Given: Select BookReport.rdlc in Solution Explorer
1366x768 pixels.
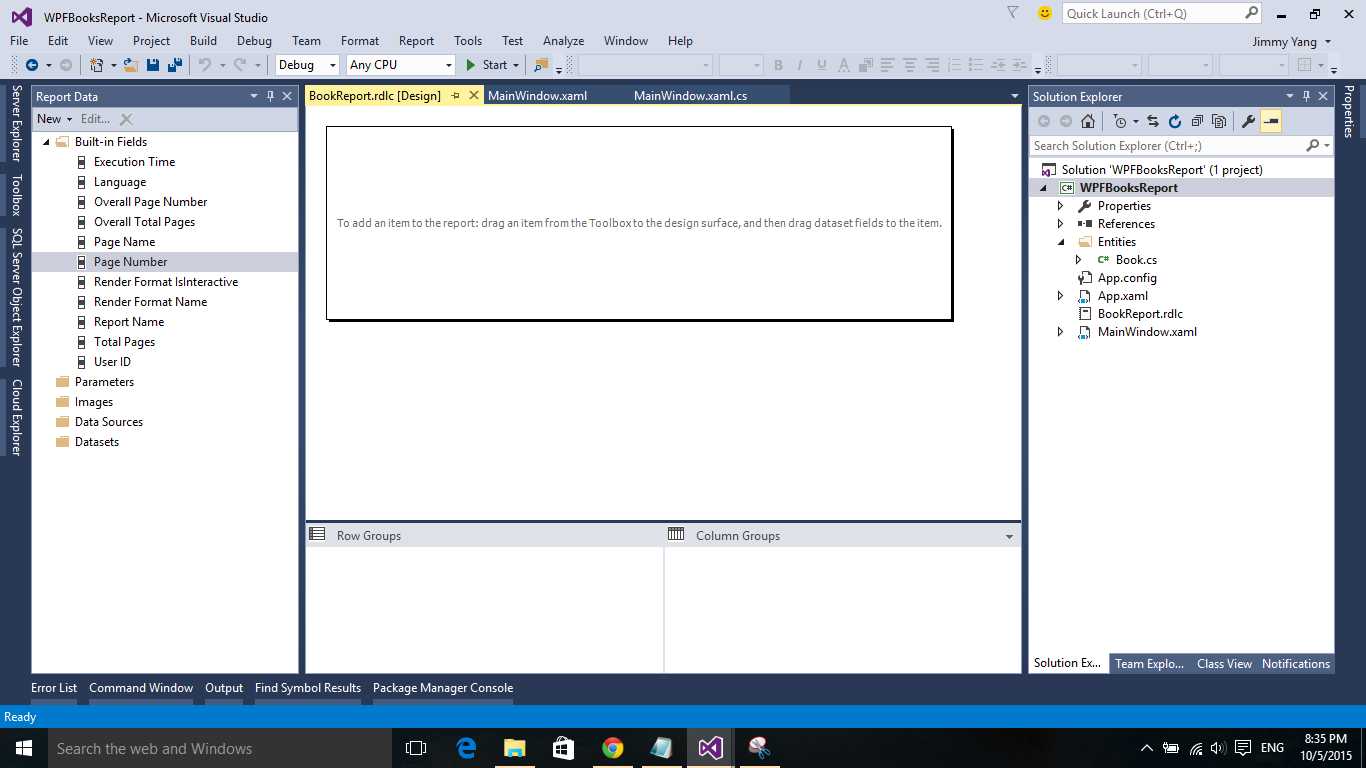Looking at the screenshot, I should click(1140, 314).
